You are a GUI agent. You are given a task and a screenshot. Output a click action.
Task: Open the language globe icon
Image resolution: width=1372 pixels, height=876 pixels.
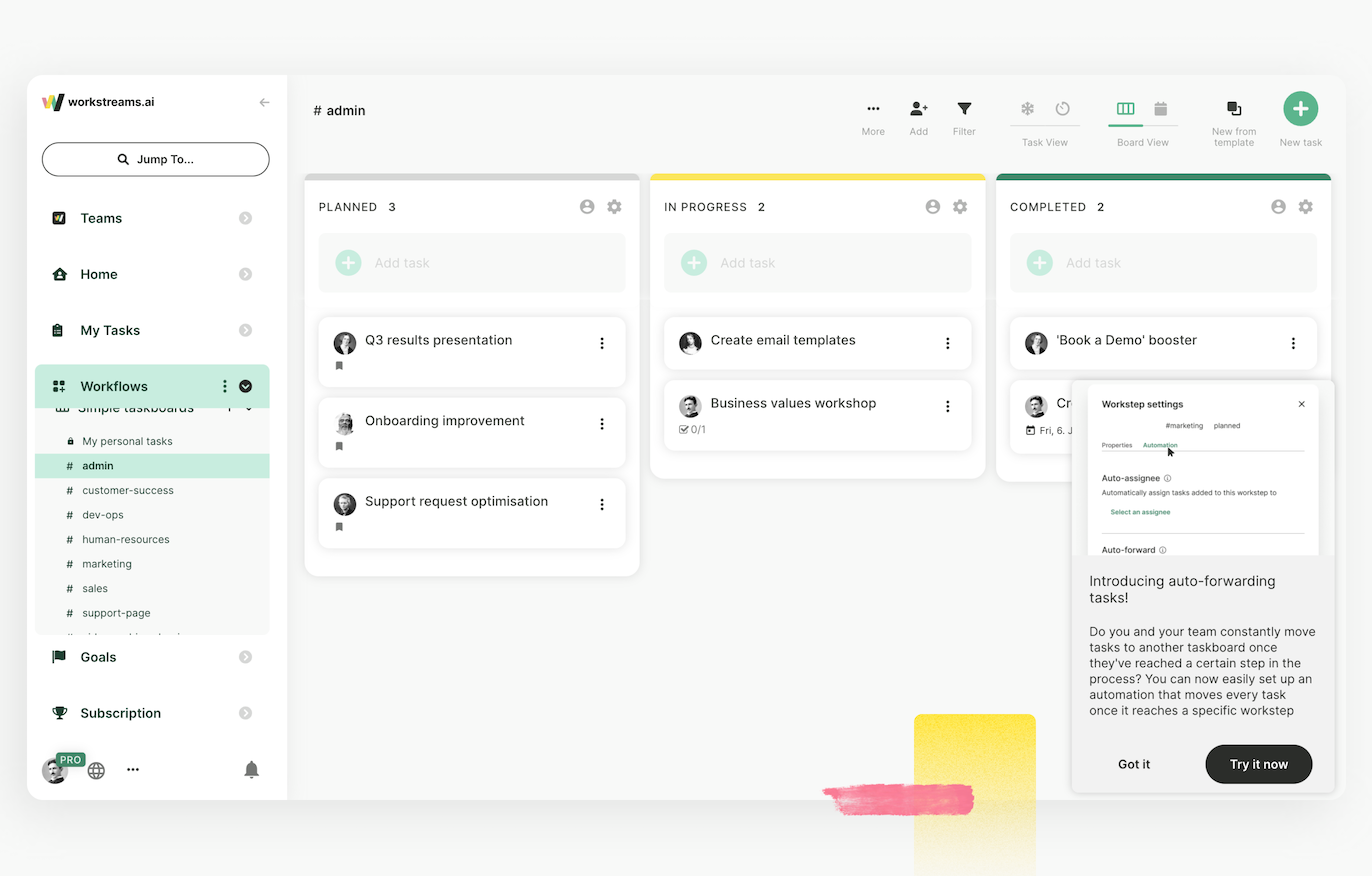pos(96,770)
